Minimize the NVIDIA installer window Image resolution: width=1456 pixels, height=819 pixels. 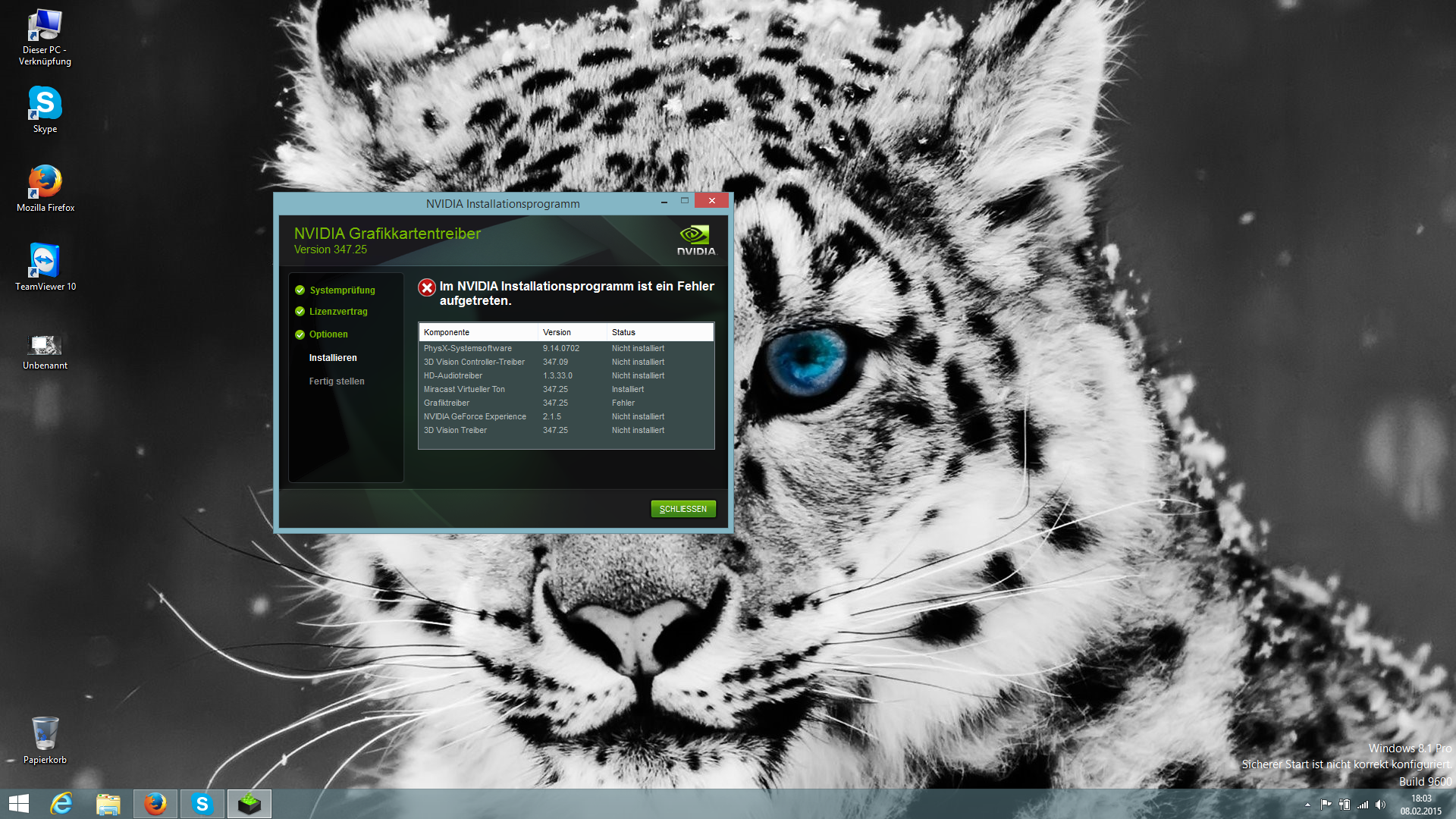[664, 201]
